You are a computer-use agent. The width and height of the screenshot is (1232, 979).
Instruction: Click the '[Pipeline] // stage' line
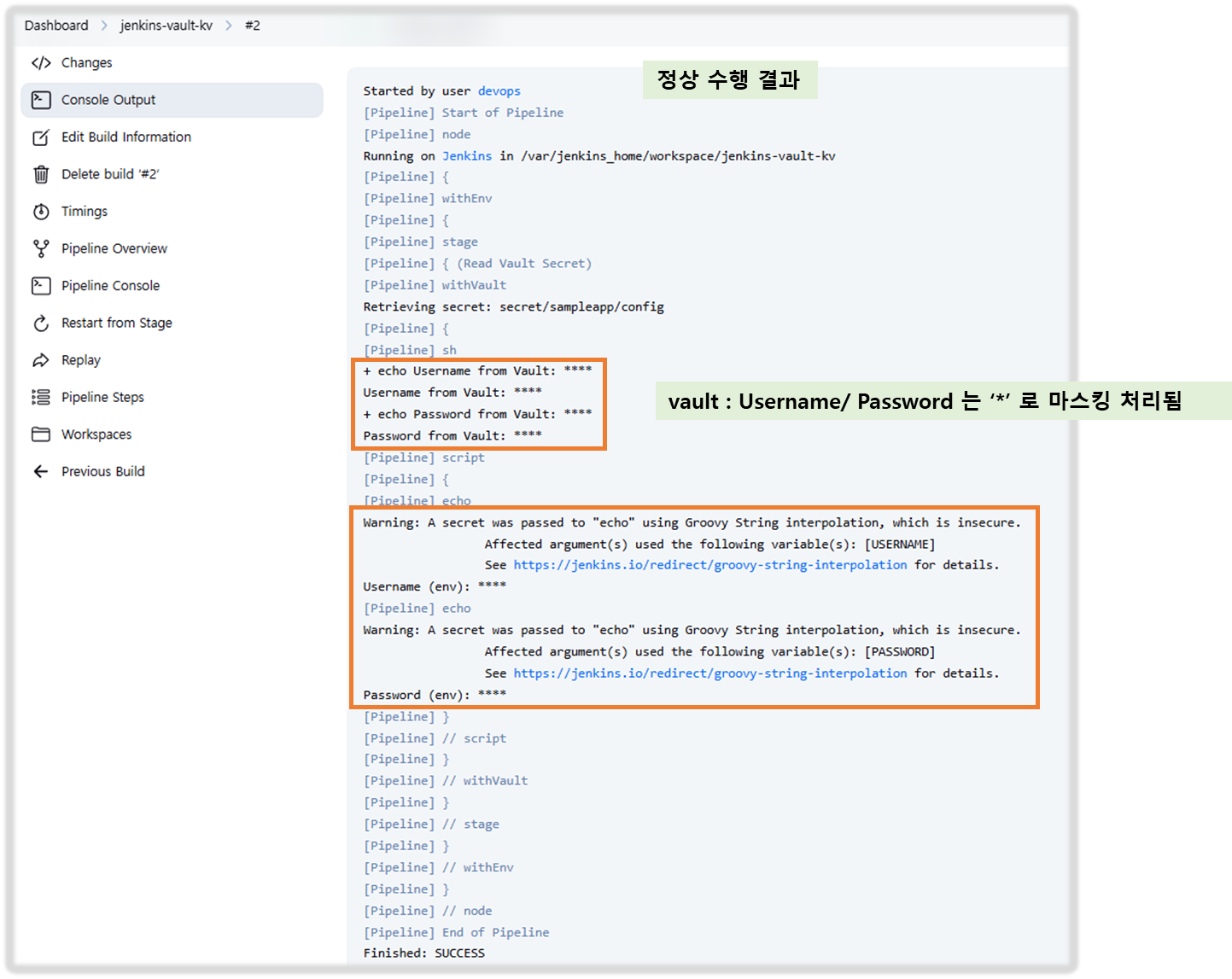point(431,825)
